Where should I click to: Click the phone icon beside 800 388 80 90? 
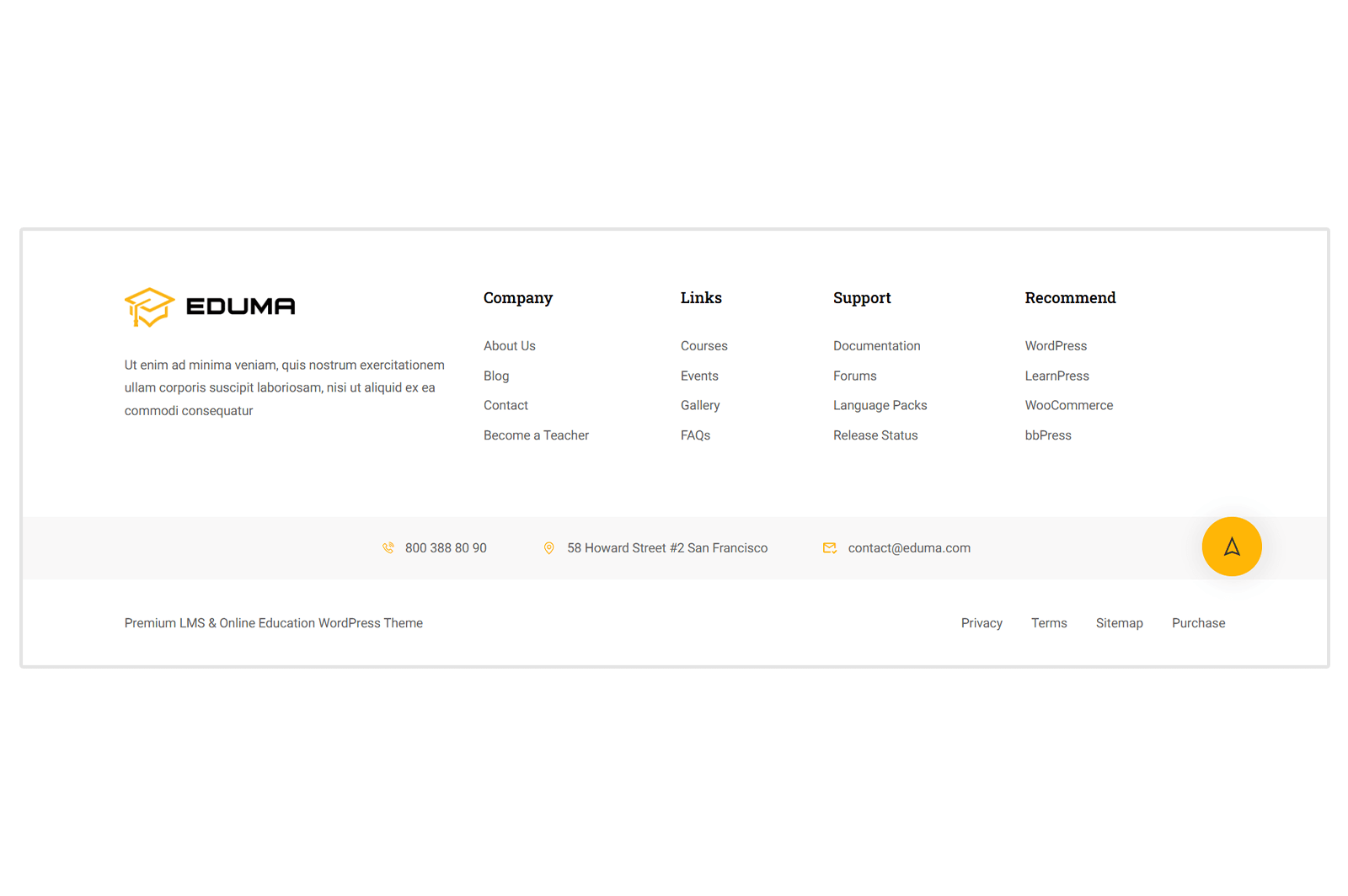click(x=388, y=548)
